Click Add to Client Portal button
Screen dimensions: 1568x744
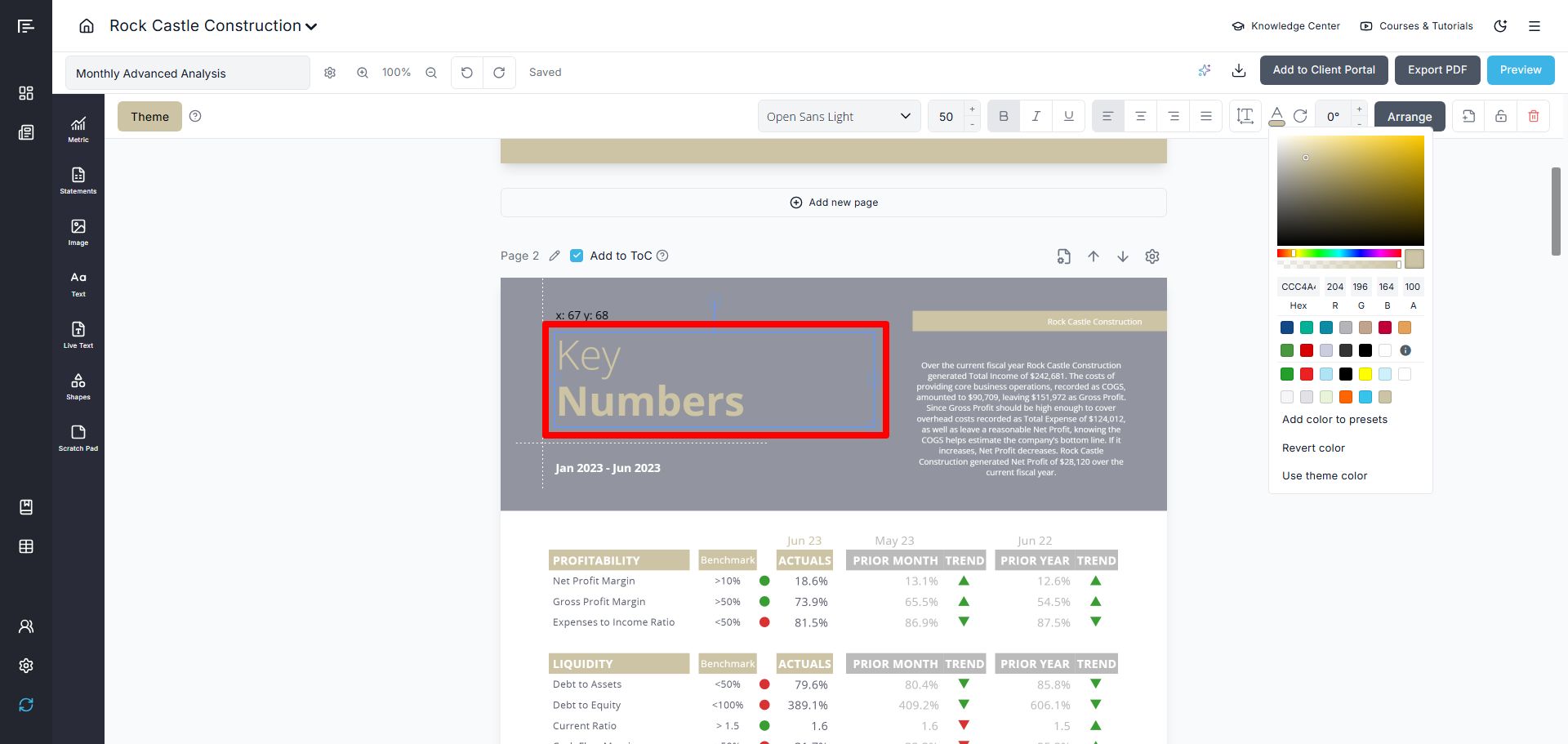1324,70
